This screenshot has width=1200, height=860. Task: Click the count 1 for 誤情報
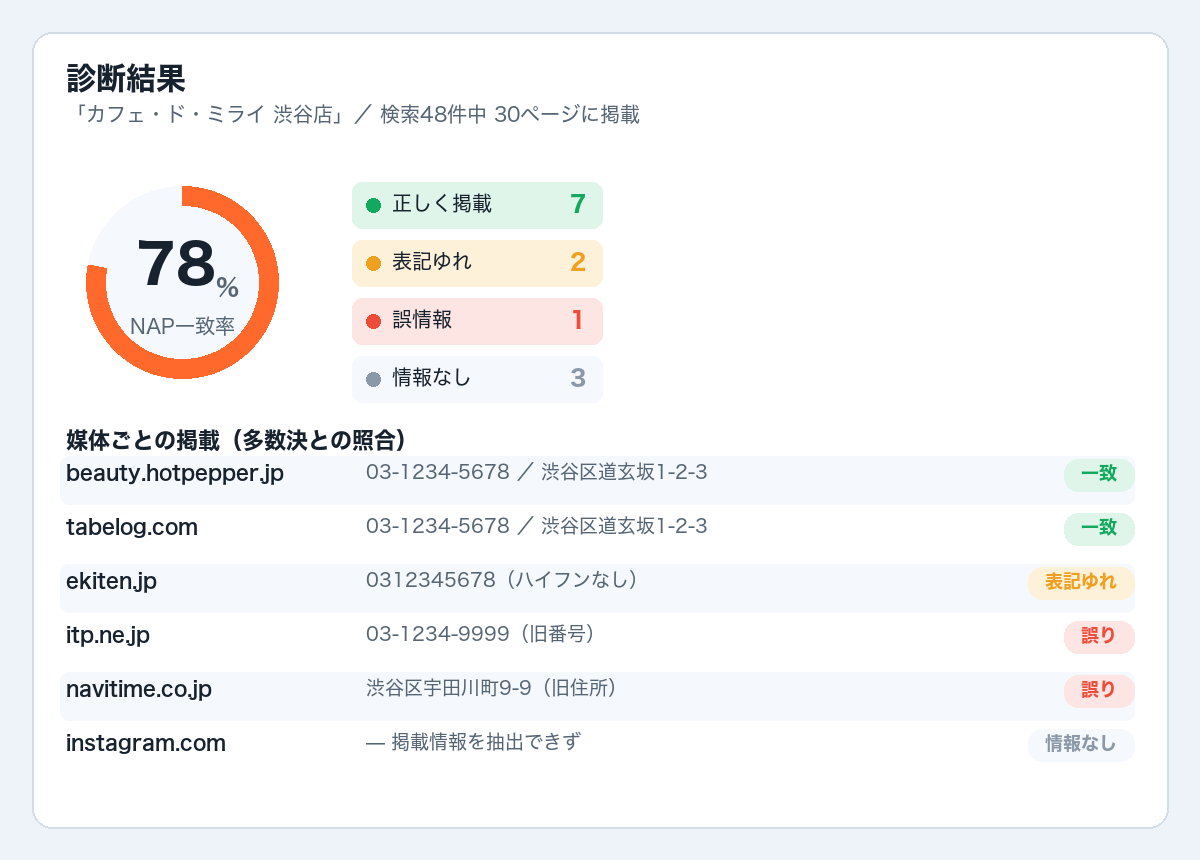(x=578, y=320)
